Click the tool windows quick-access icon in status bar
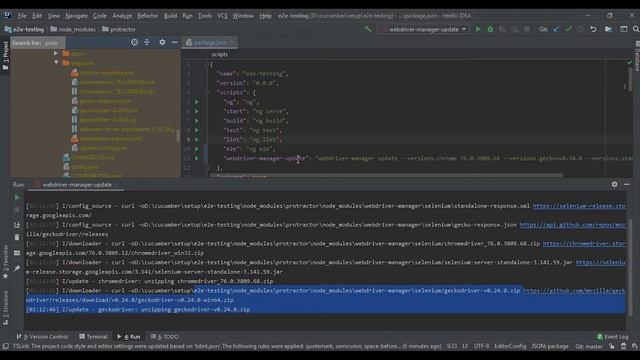 tap(5, 346)
